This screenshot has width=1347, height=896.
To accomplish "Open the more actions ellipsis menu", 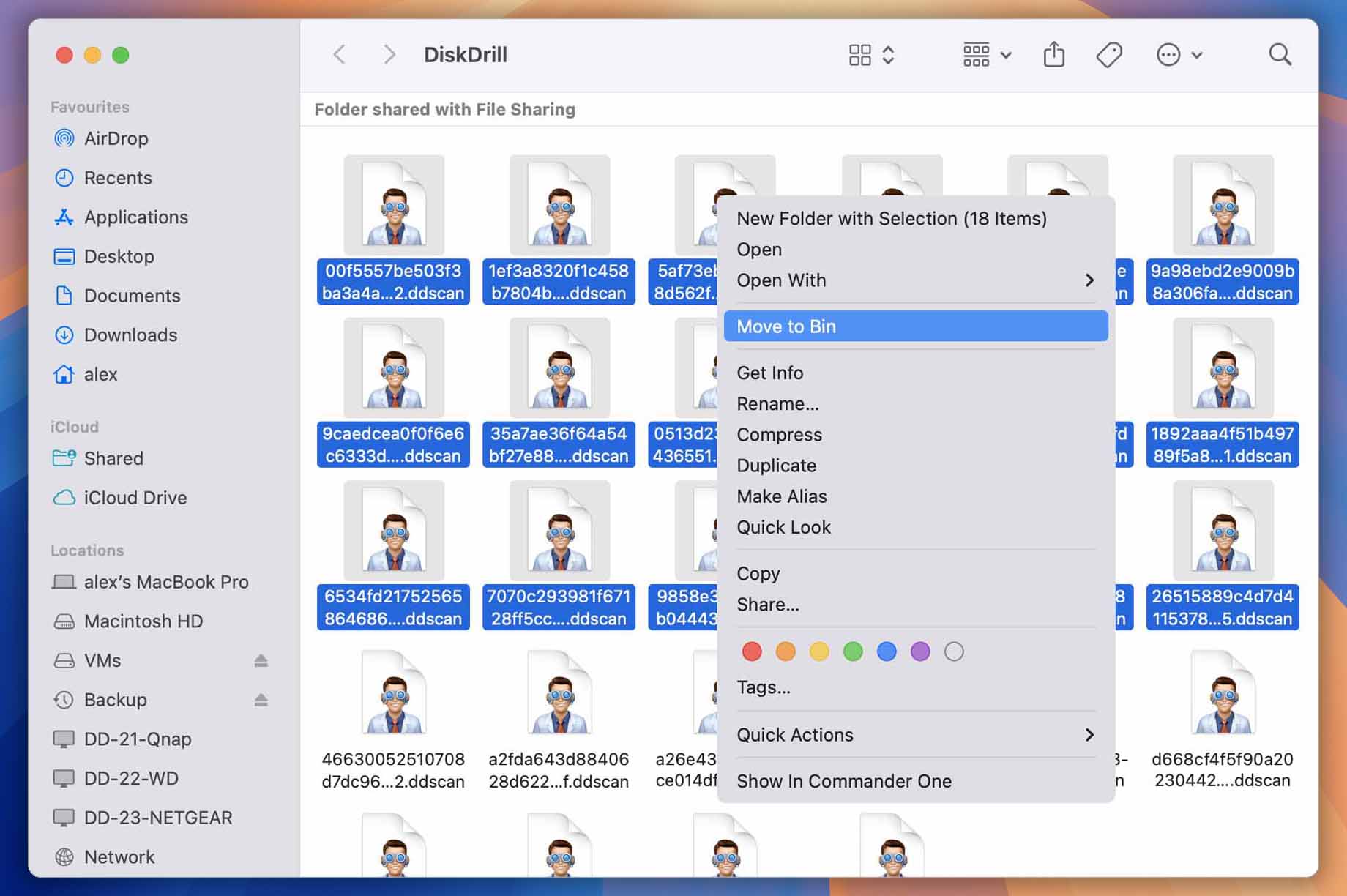I will (x=1179, y=55).
